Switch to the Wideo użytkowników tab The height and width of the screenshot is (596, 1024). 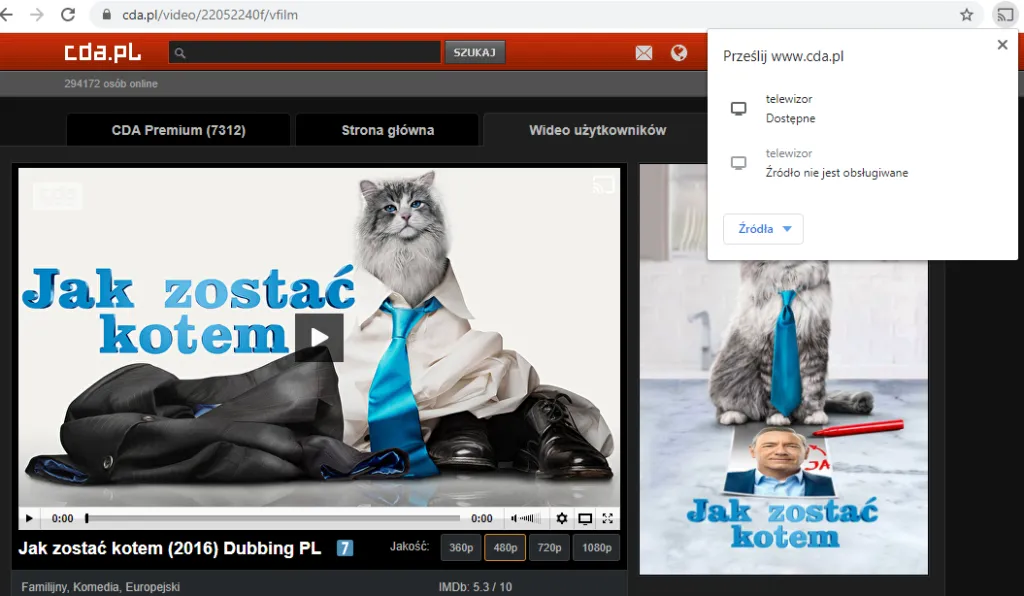click(596, 129)
